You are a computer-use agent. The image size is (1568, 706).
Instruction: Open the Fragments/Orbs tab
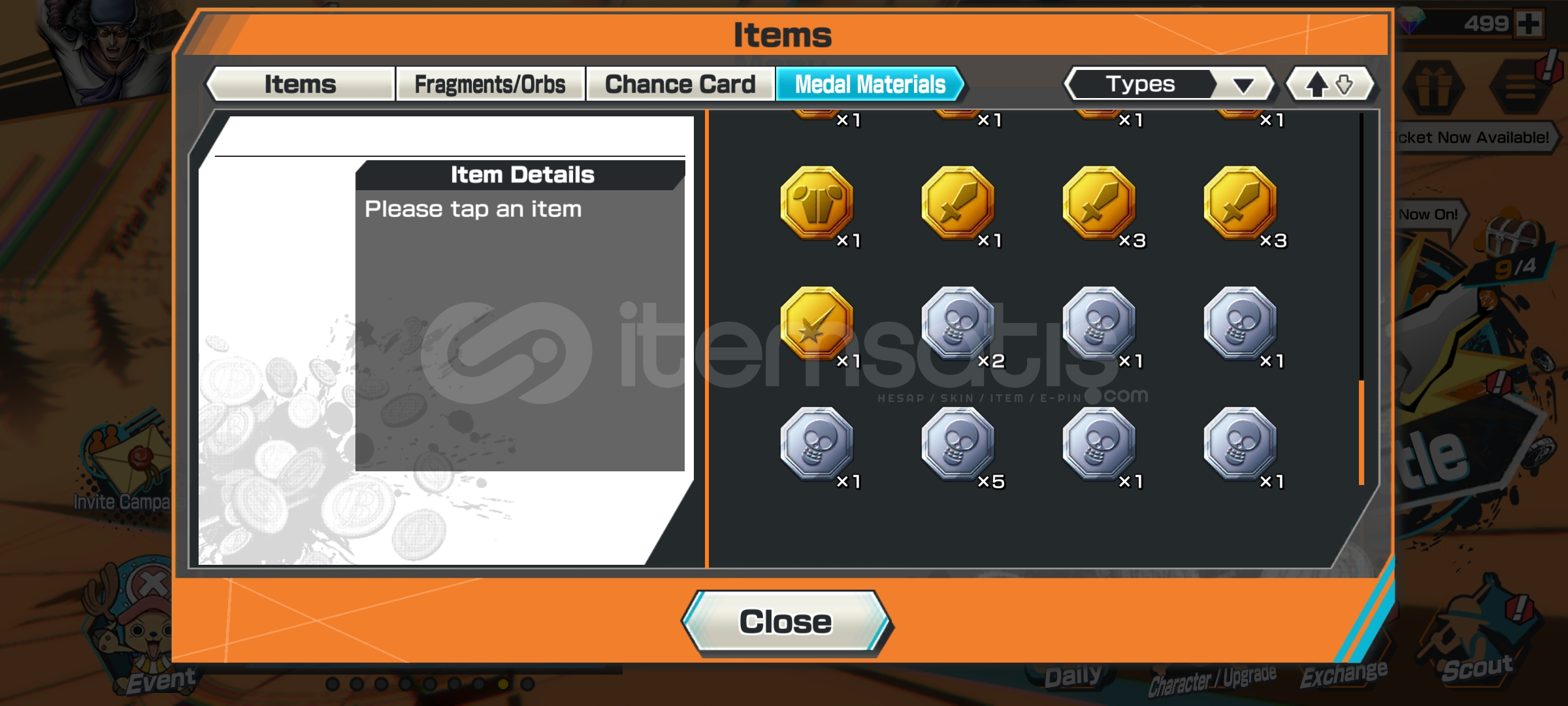coord(490,84)
